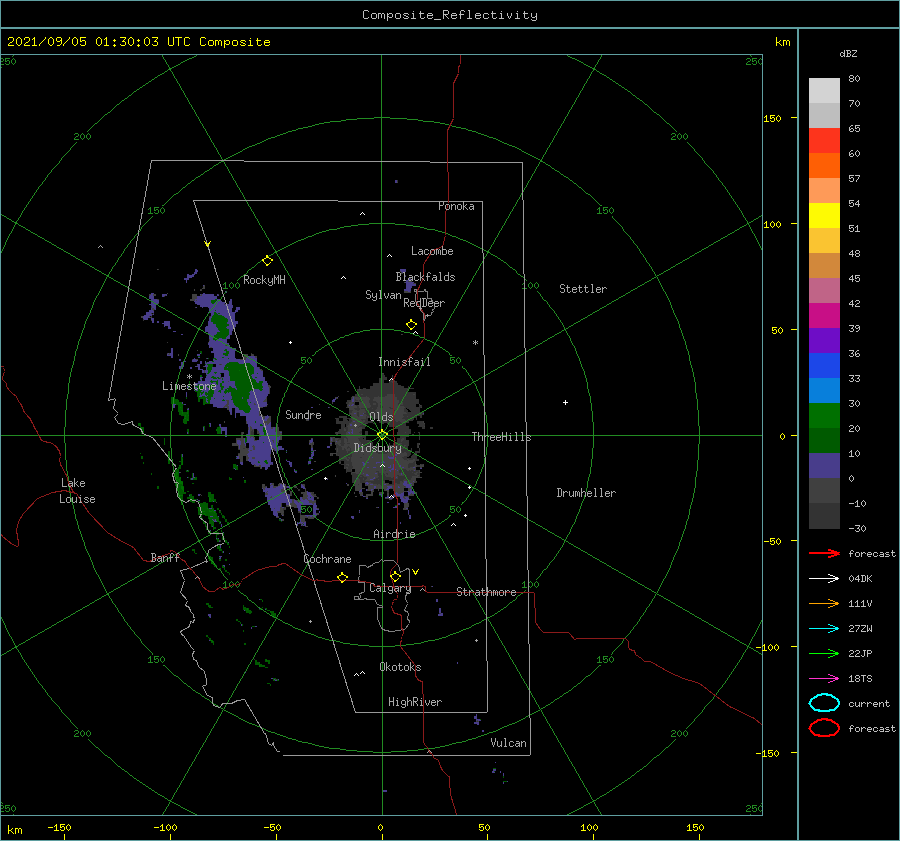The image size is (900, 841).
Task: Click the Lake Louise label
Action: click(77, 491)
